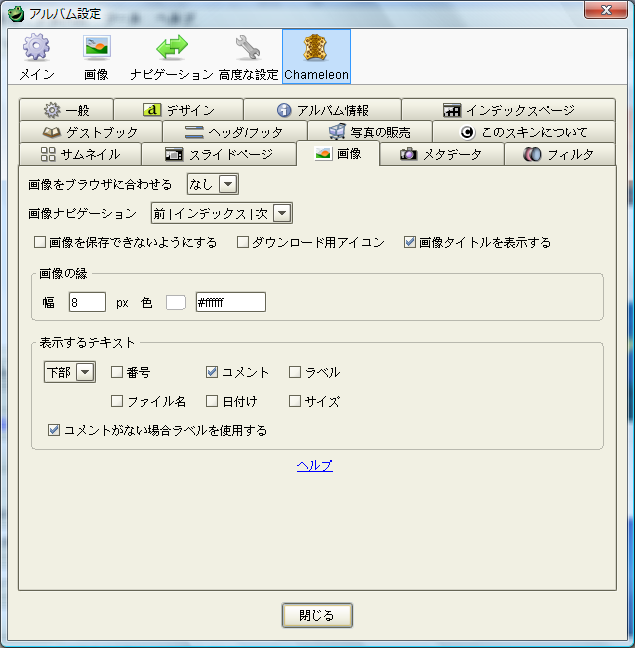Close the アルバム設定 window
Screen dimensions: 635x648
[606, 10]
